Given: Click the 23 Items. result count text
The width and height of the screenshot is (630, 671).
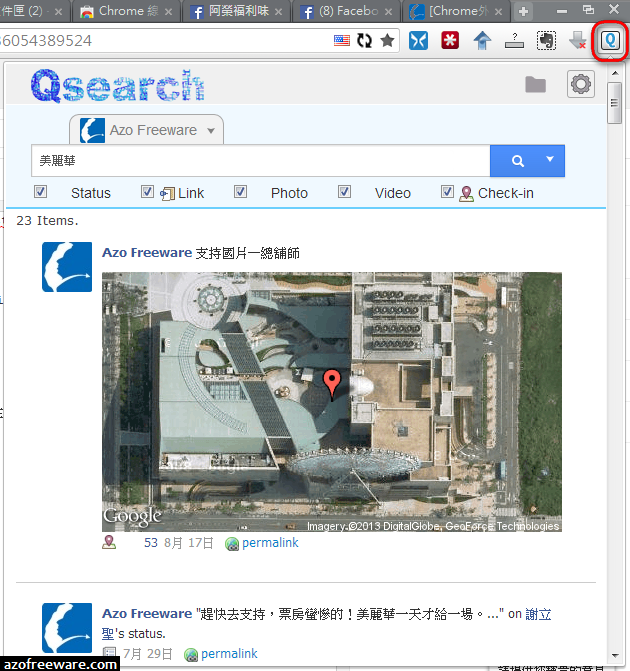Looking at the screenshot, I should coord(47,221).
